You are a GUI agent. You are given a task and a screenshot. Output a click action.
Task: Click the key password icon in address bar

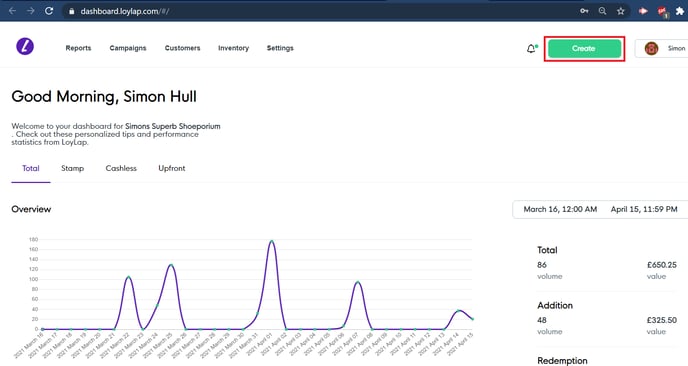click(x=584, y=11)
